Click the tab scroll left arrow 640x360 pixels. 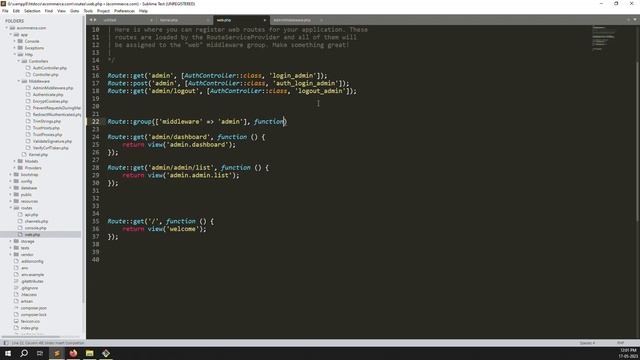coord(91,20)
